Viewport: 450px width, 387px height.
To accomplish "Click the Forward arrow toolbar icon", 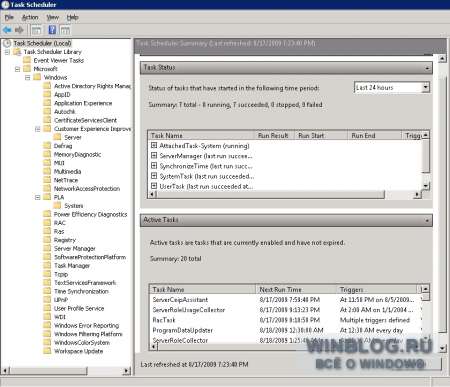I will (19, 30).
